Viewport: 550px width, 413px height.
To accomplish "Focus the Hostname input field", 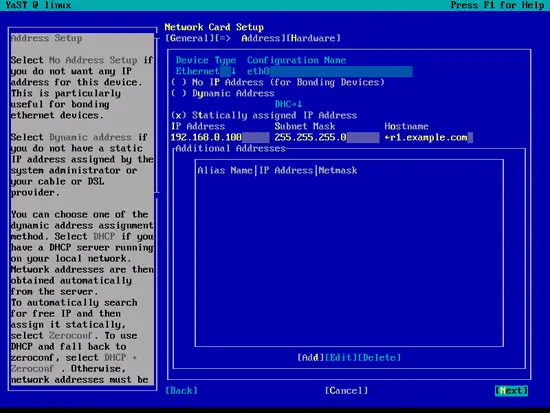I will [429, 138].
